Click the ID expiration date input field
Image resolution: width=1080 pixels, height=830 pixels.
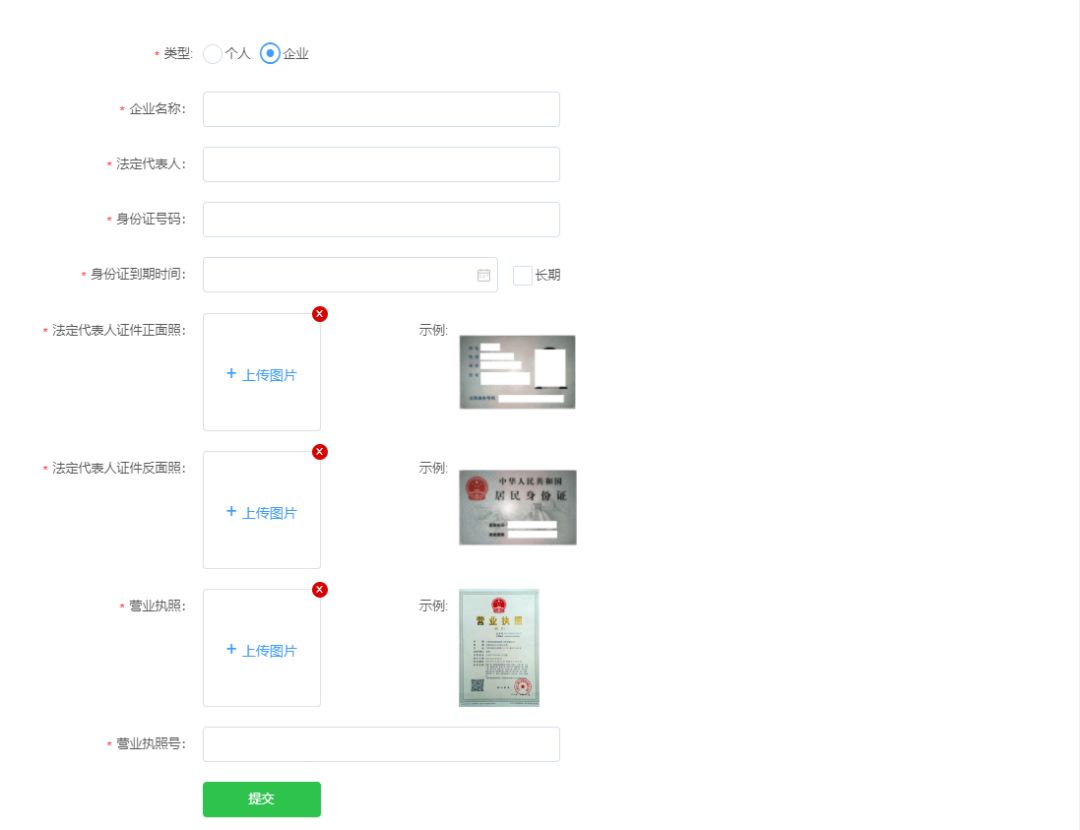340,273
